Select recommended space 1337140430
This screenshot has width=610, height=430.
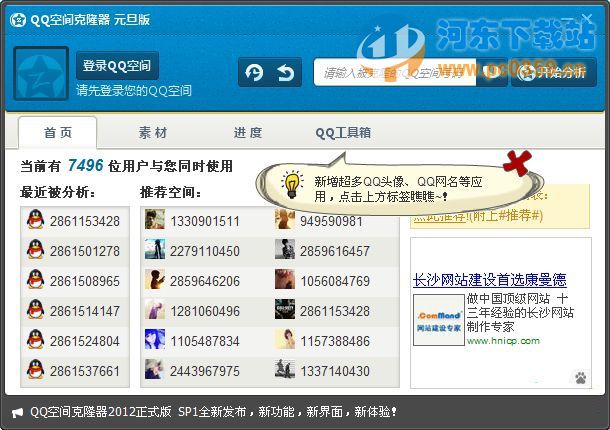pos(335,371)
